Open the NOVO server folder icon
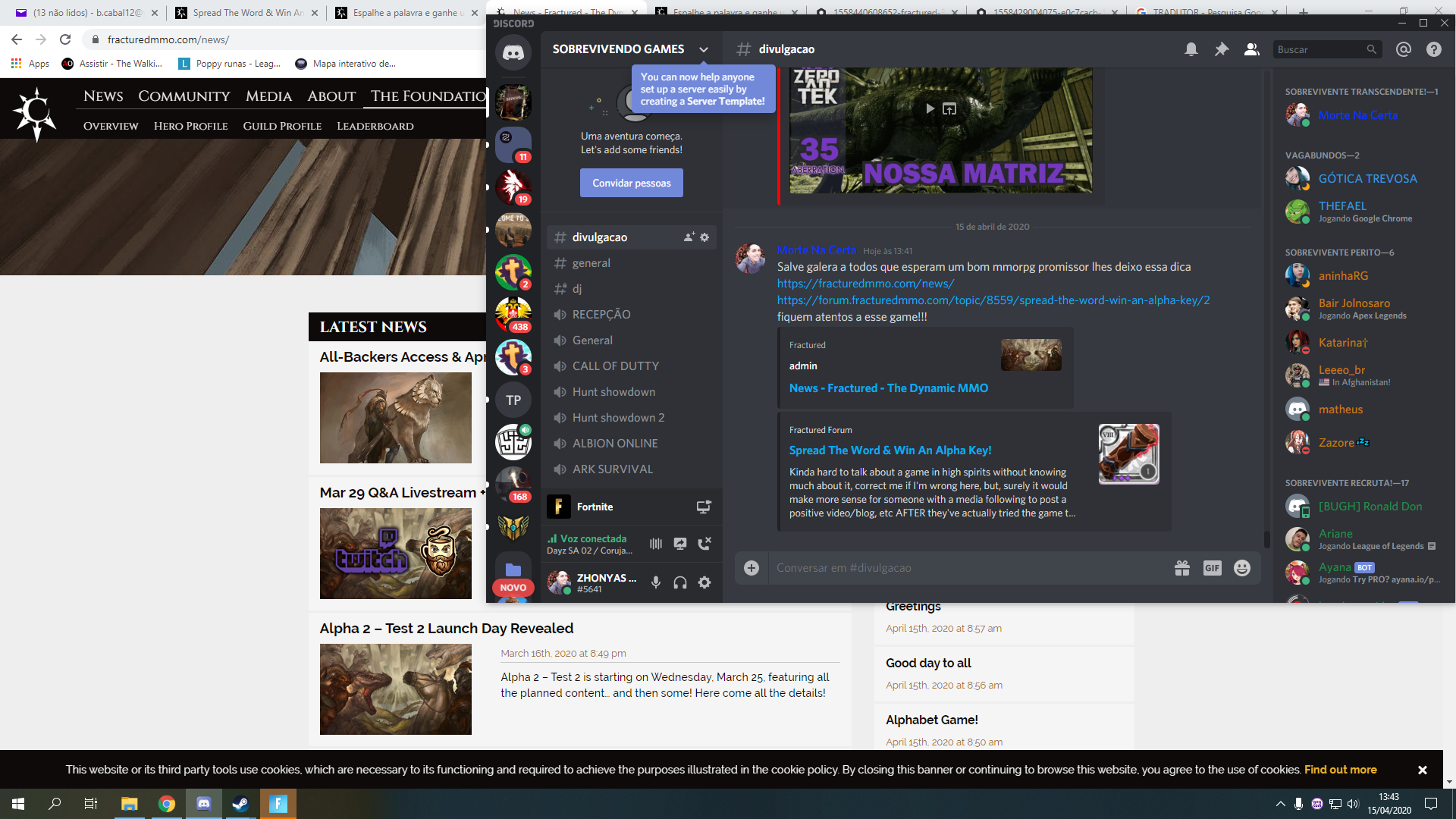This screenshot has width=1456, height=819. (513, 570)
